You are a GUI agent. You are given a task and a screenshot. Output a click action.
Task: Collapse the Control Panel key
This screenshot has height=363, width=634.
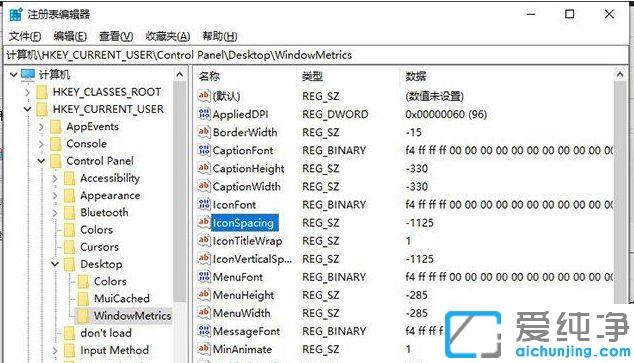pyautogui.click(x=41, y=161)
